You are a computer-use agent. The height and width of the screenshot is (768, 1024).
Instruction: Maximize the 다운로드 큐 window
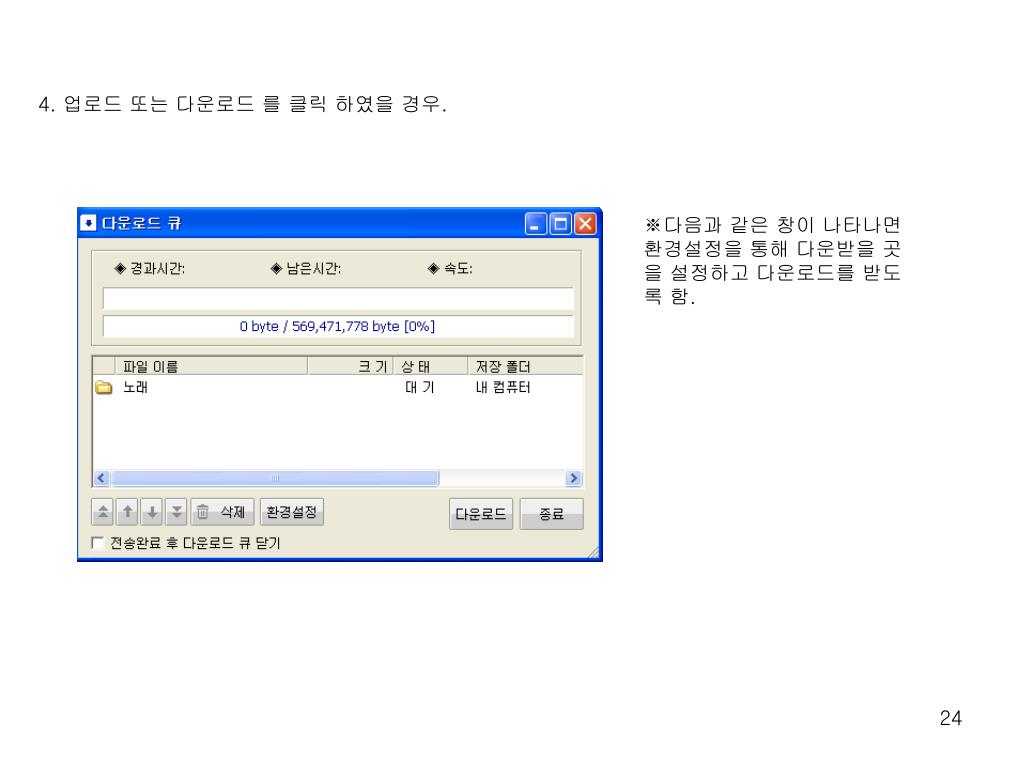(x=560, y=224)
